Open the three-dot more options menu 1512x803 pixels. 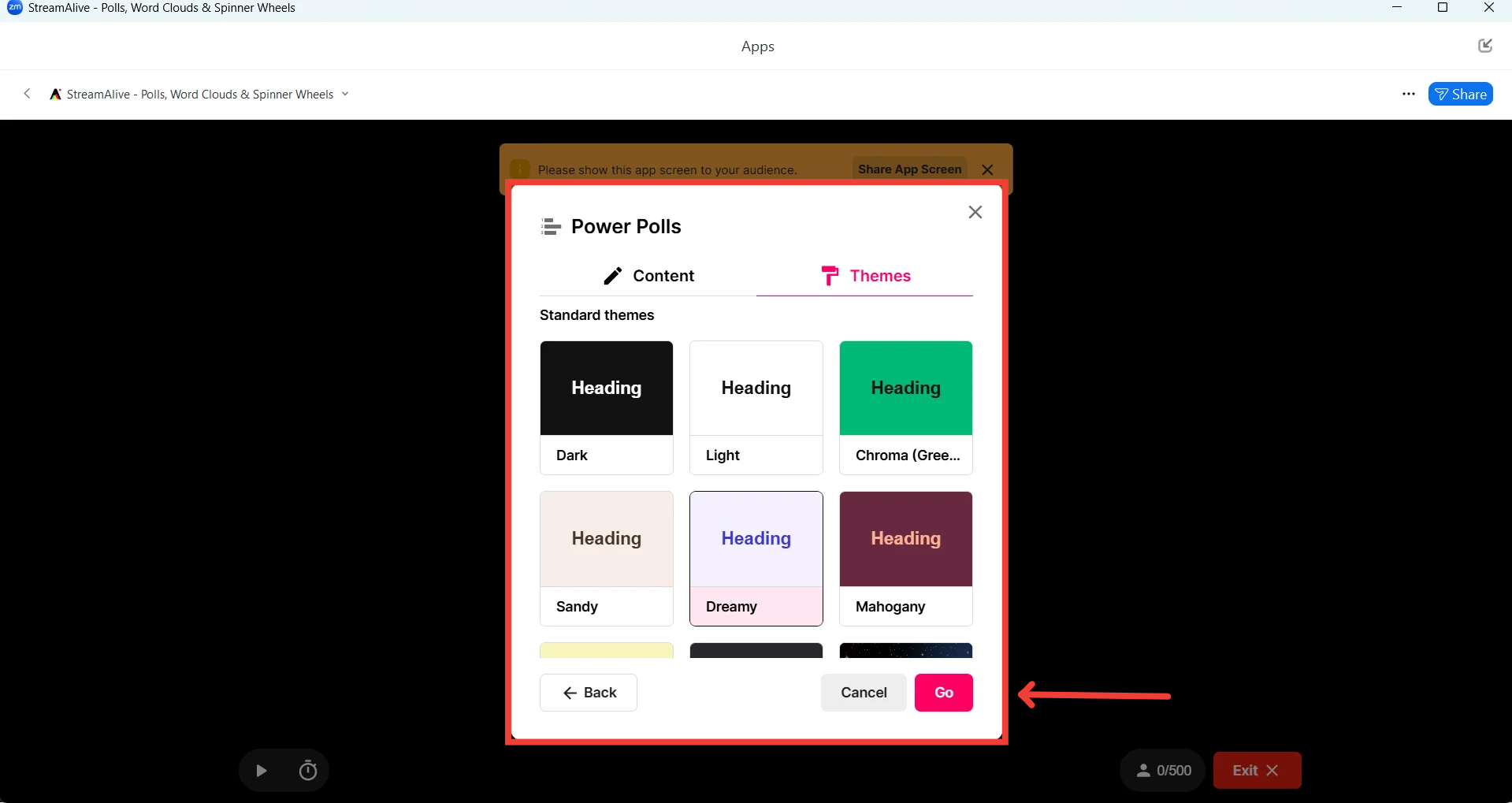(x=1409, y=94)
